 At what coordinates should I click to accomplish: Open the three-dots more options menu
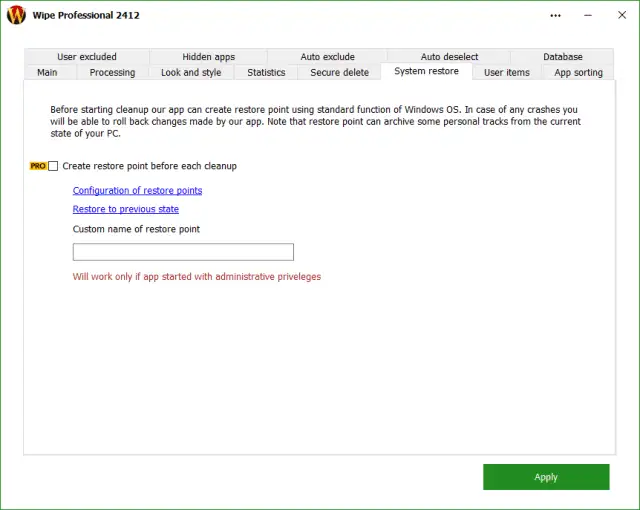555,16
